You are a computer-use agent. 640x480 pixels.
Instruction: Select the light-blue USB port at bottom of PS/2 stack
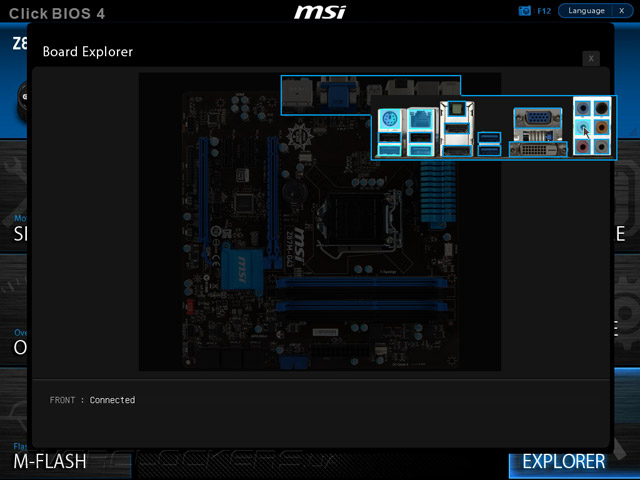coord(389,150)
